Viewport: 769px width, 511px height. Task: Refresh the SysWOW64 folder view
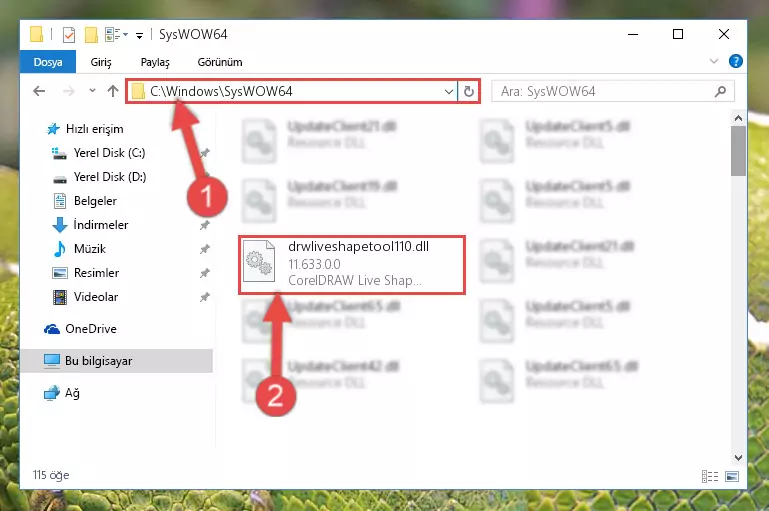tap(469, 91)
